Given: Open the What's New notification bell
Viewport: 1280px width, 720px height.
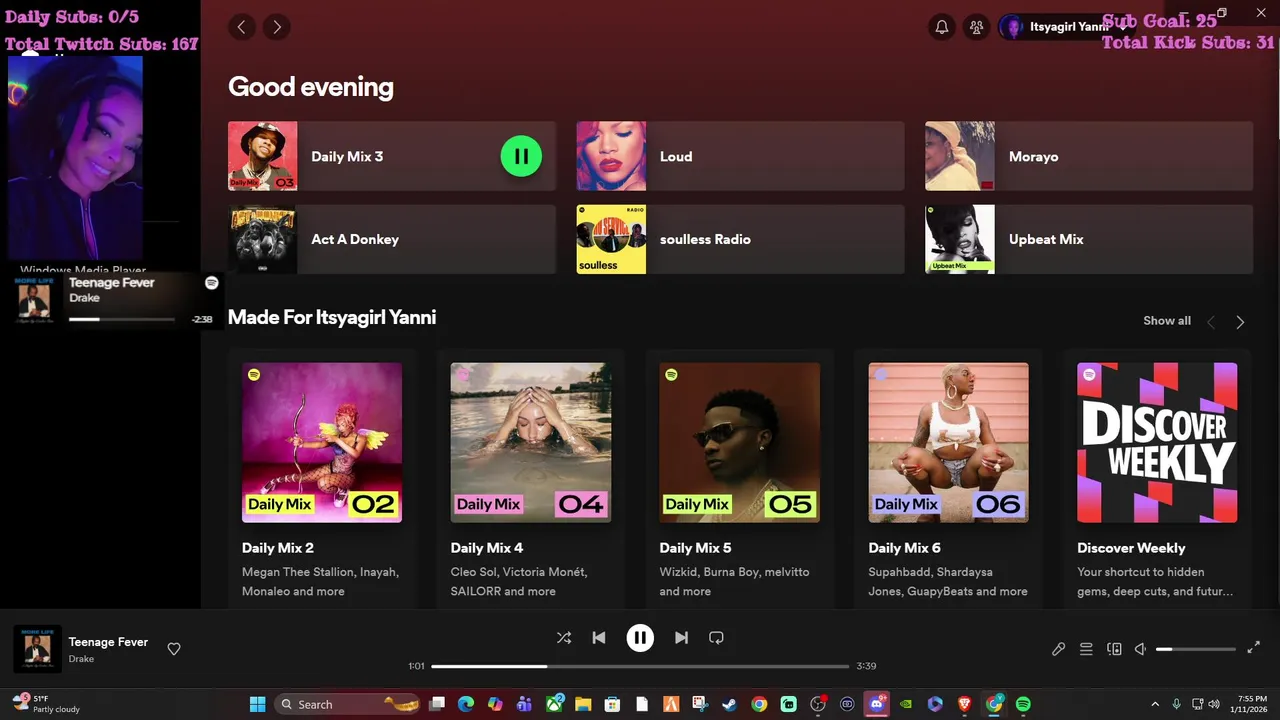Looking at the screenshot, I should [941, 27].
